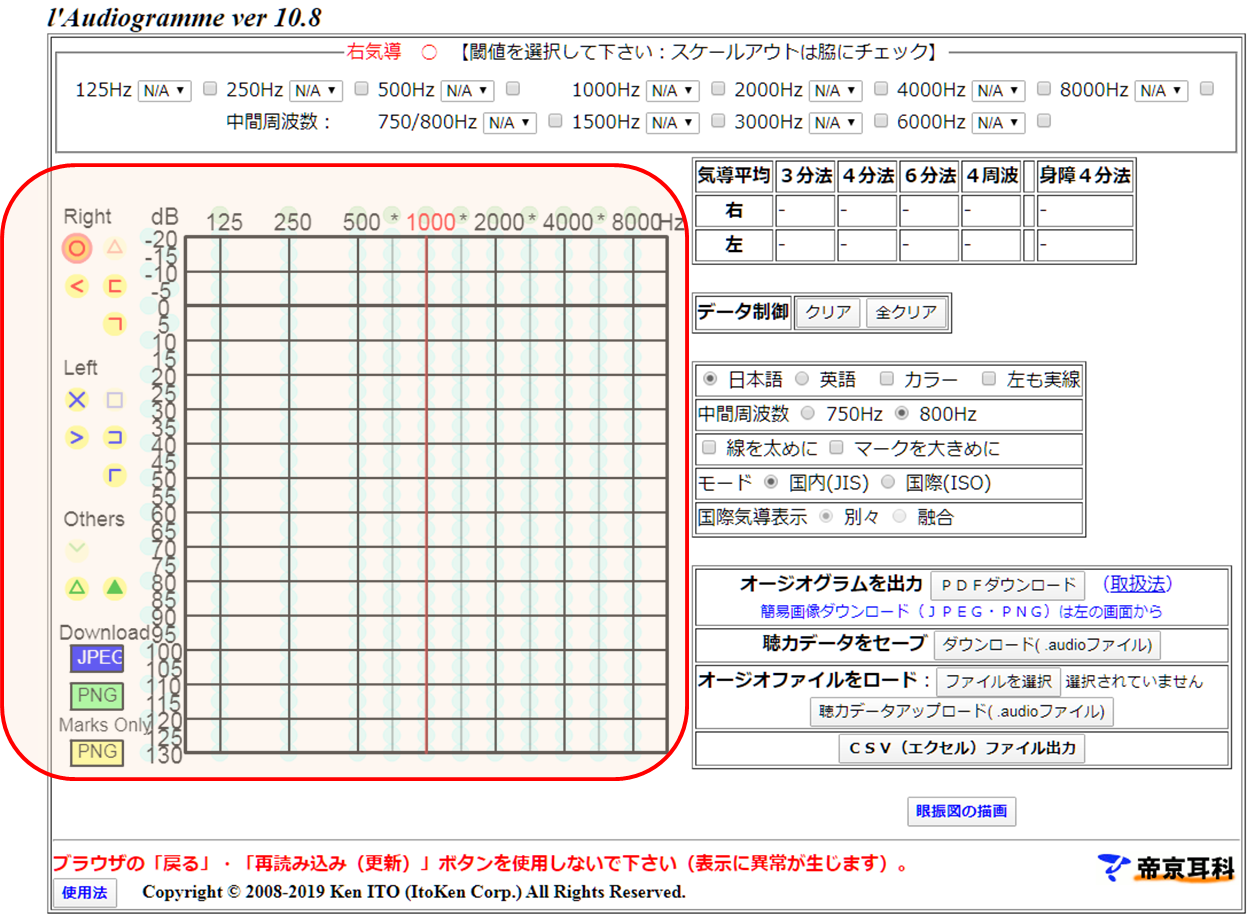Select the right ear red '⊏' bracket marker
This screenshot has height=924, width=1255.
point(115,287)
